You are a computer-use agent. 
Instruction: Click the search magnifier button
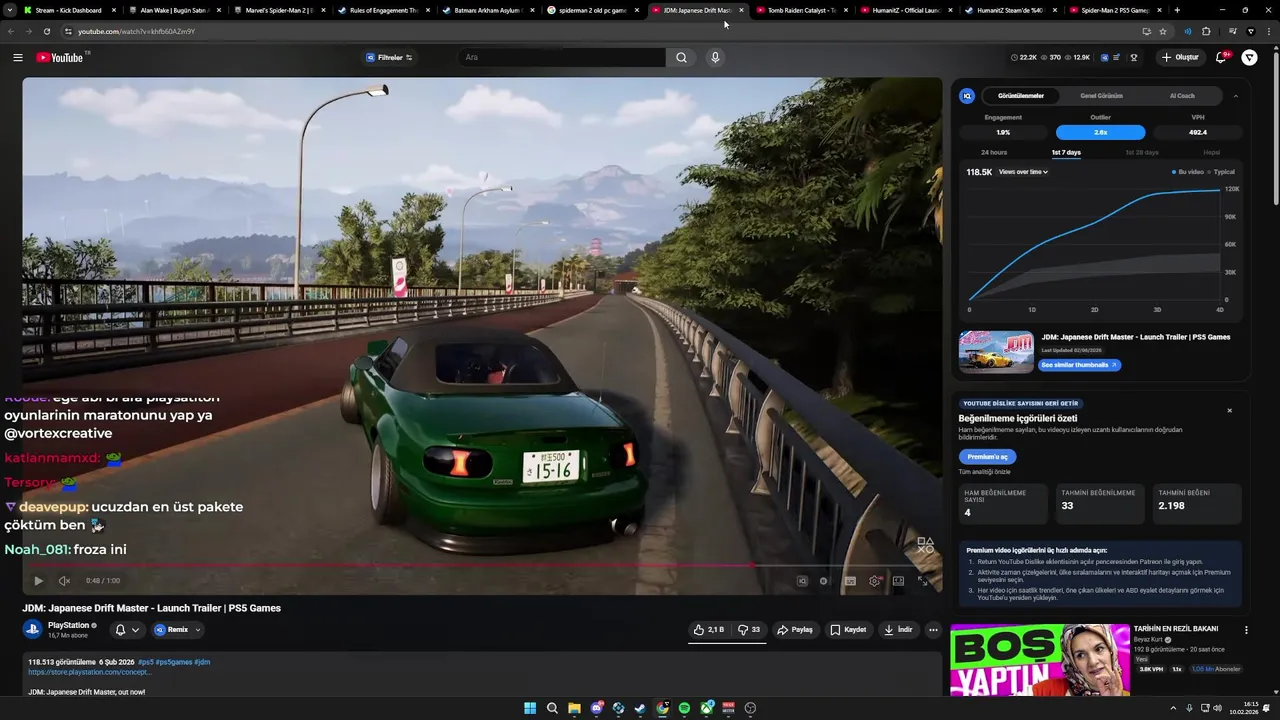[681, 58]
